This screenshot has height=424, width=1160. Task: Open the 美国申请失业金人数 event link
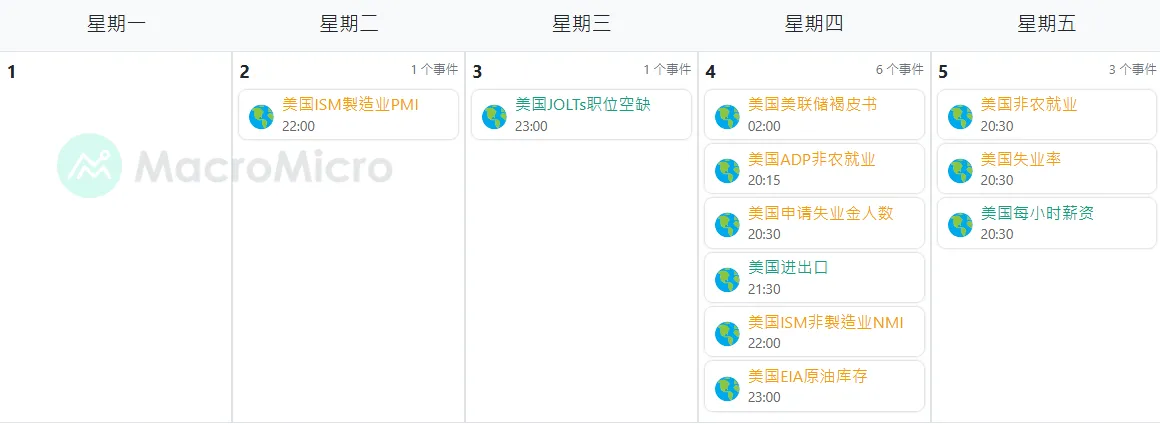(x=820, y=213)
